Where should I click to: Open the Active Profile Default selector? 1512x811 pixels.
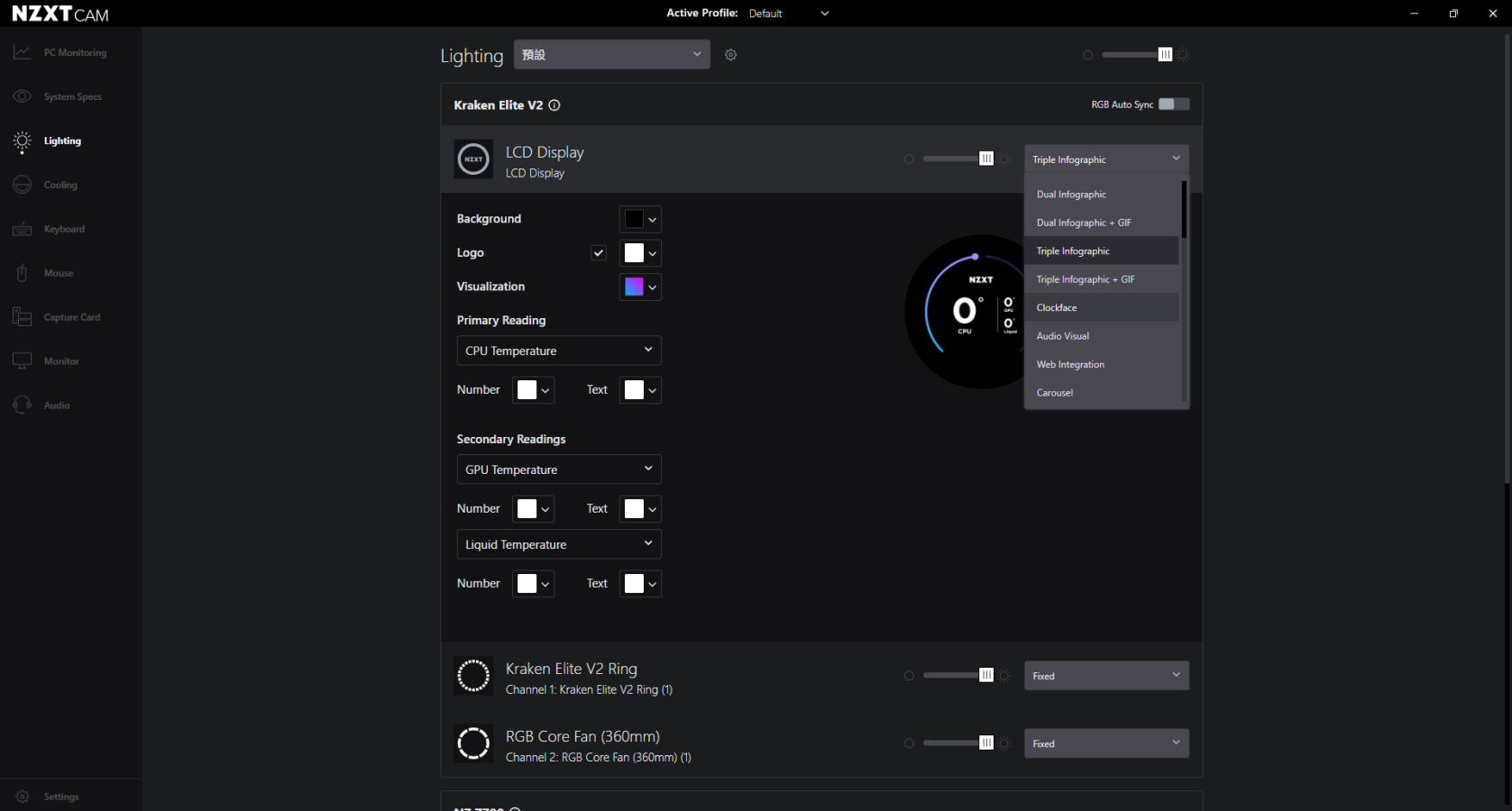pos(788,14)
